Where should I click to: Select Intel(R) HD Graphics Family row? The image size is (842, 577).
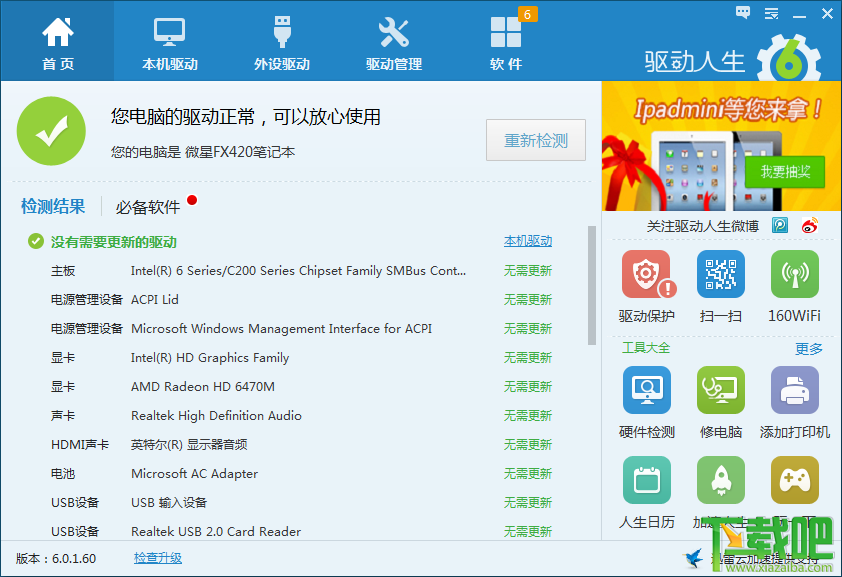tap(302, 357)
